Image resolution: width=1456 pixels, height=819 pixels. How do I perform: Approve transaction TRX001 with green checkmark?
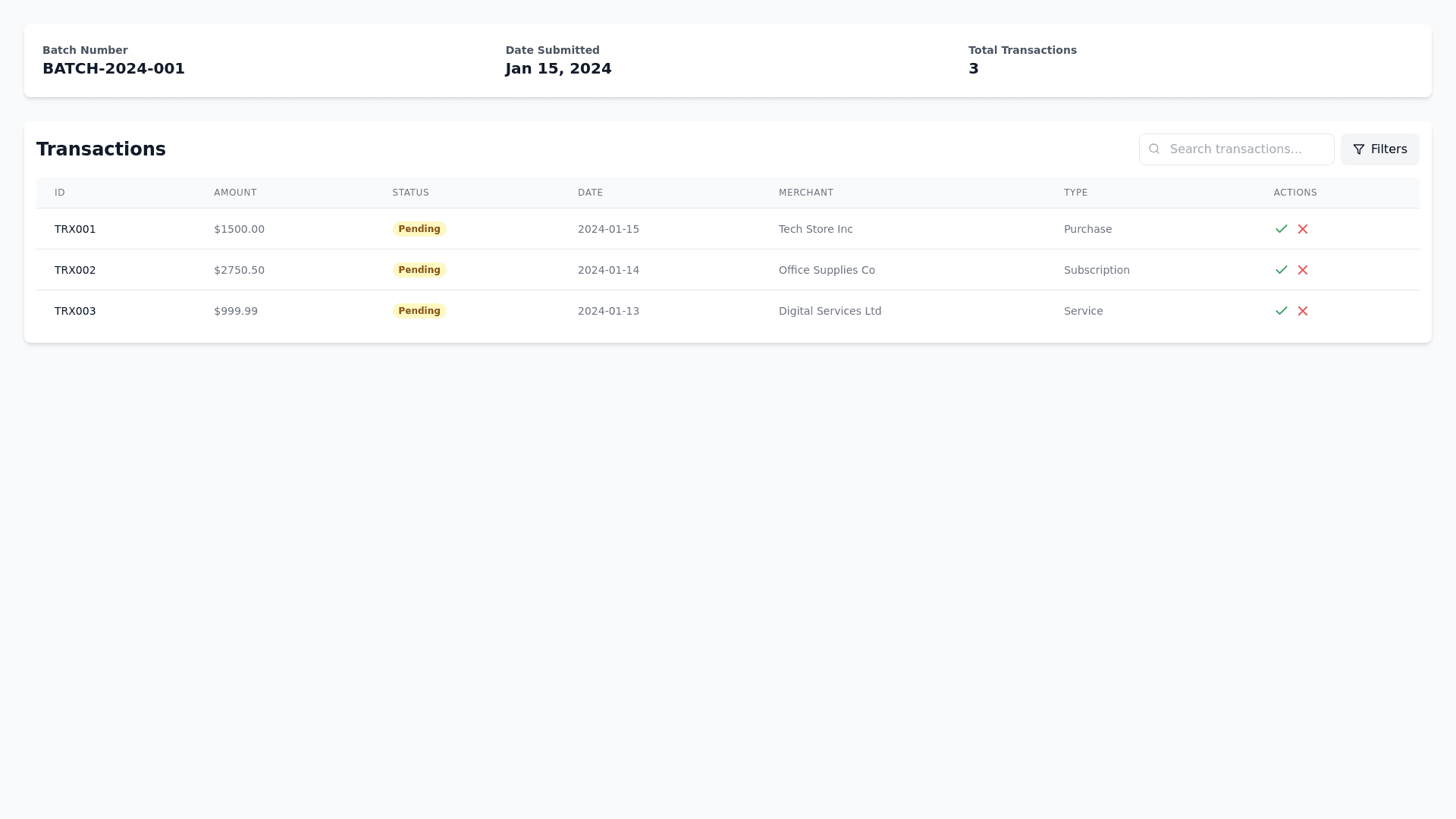tap(1281, 229)
